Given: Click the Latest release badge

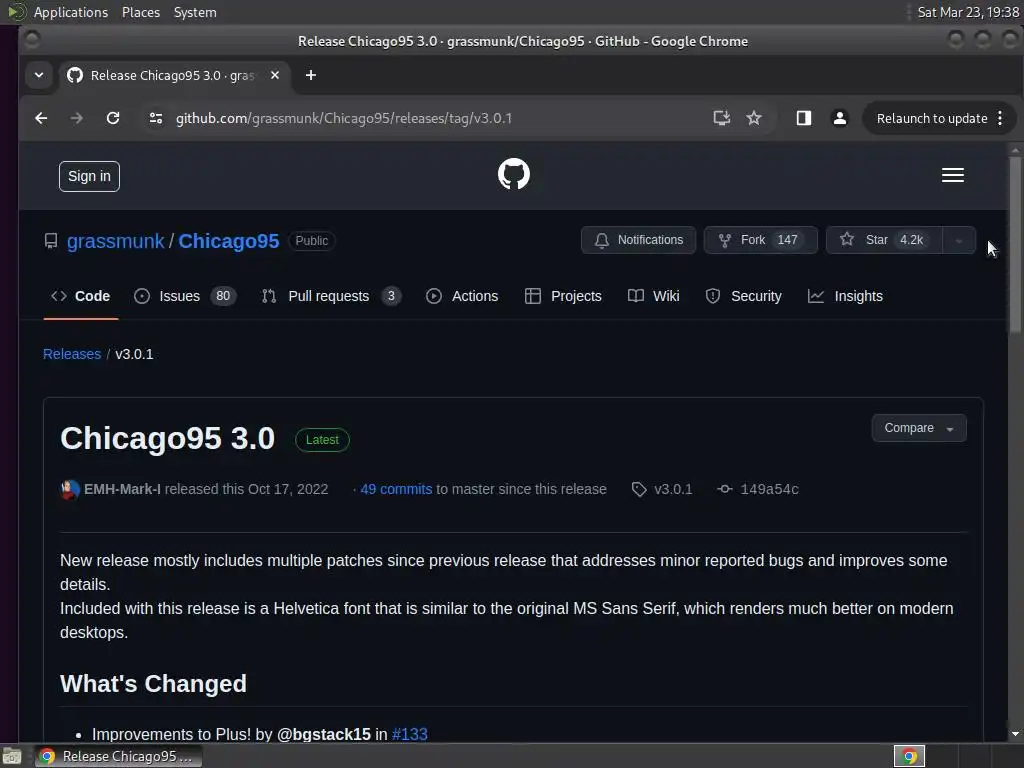Looking at the screenshot, I should click(322, 440).
